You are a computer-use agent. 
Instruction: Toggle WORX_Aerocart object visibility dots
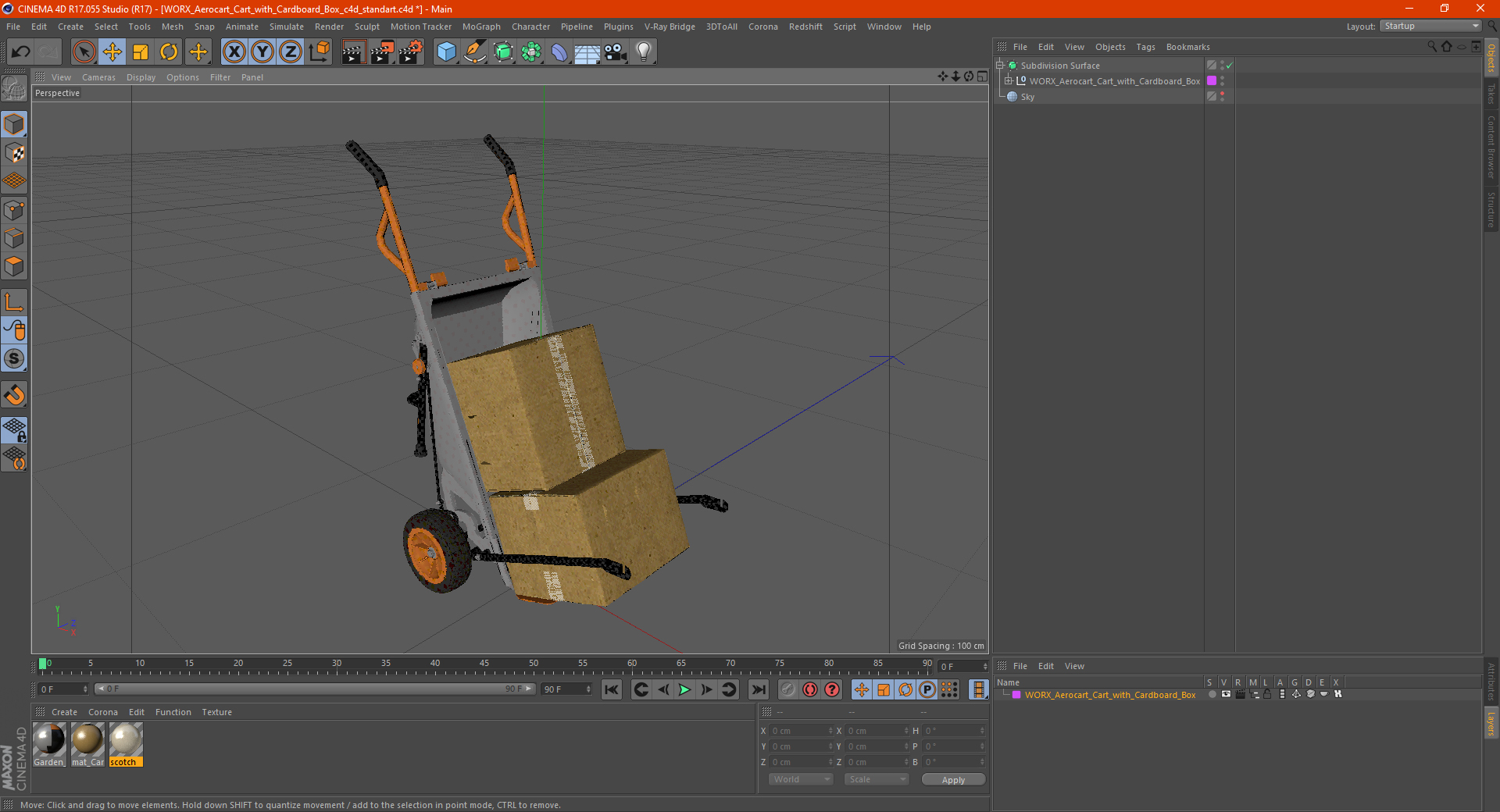(x=1223, y=81)
